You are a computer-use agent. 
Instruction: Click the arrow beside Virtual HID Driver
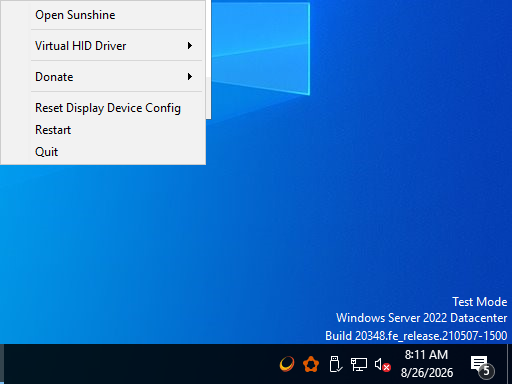click(190, 46)
